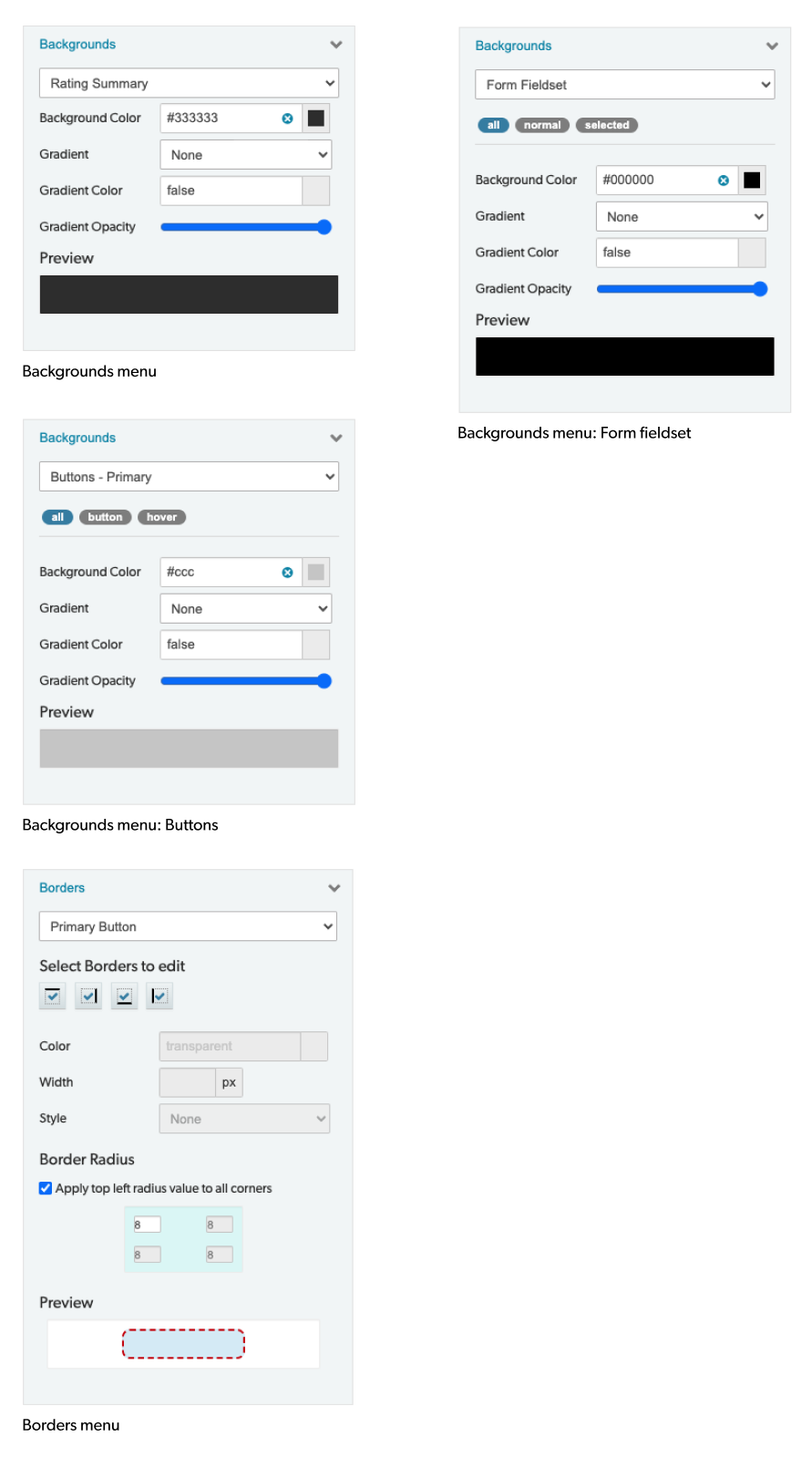Click the px unit label beside Width

[229, 1082]
